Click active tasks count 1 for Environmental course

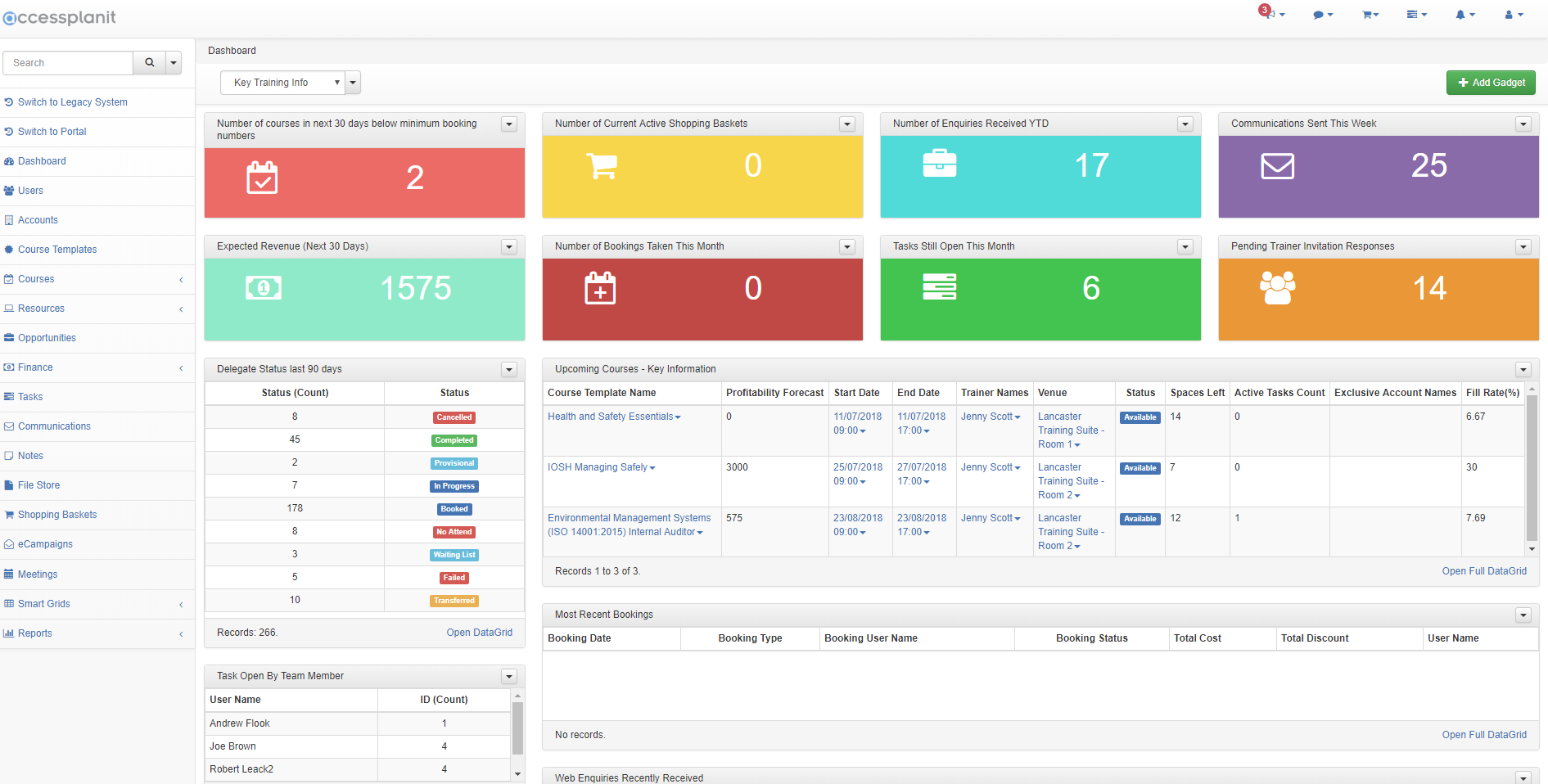[x=1237, y=518]
